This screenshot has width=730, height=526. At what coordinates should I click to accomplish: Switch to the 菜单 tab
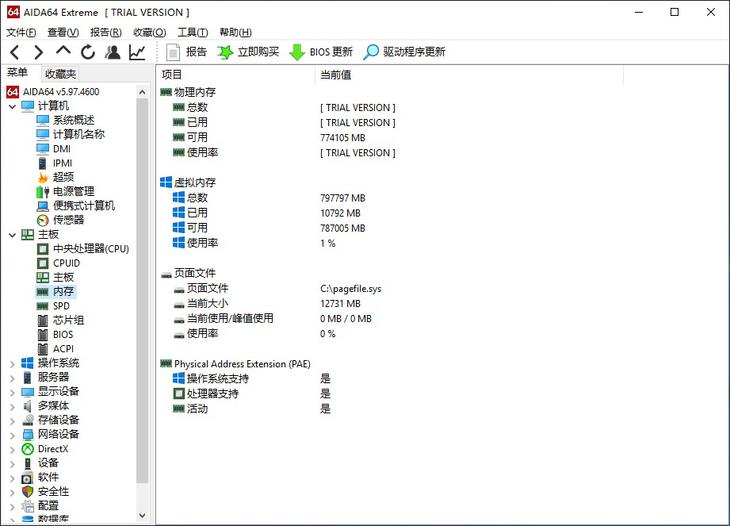17,73
